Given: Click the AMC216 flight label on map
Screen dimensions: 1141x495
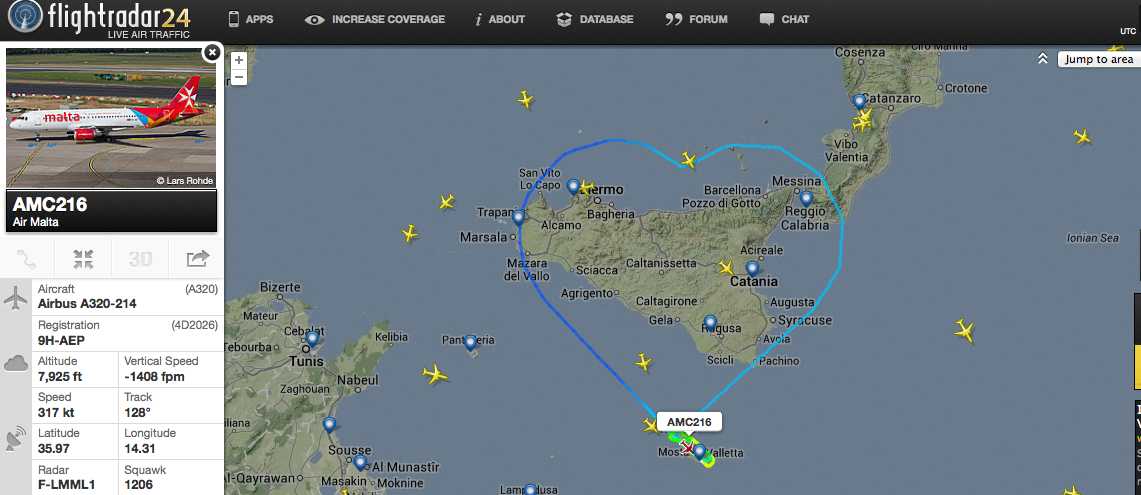Looking at the screenshot, I should tap(689, 421).
